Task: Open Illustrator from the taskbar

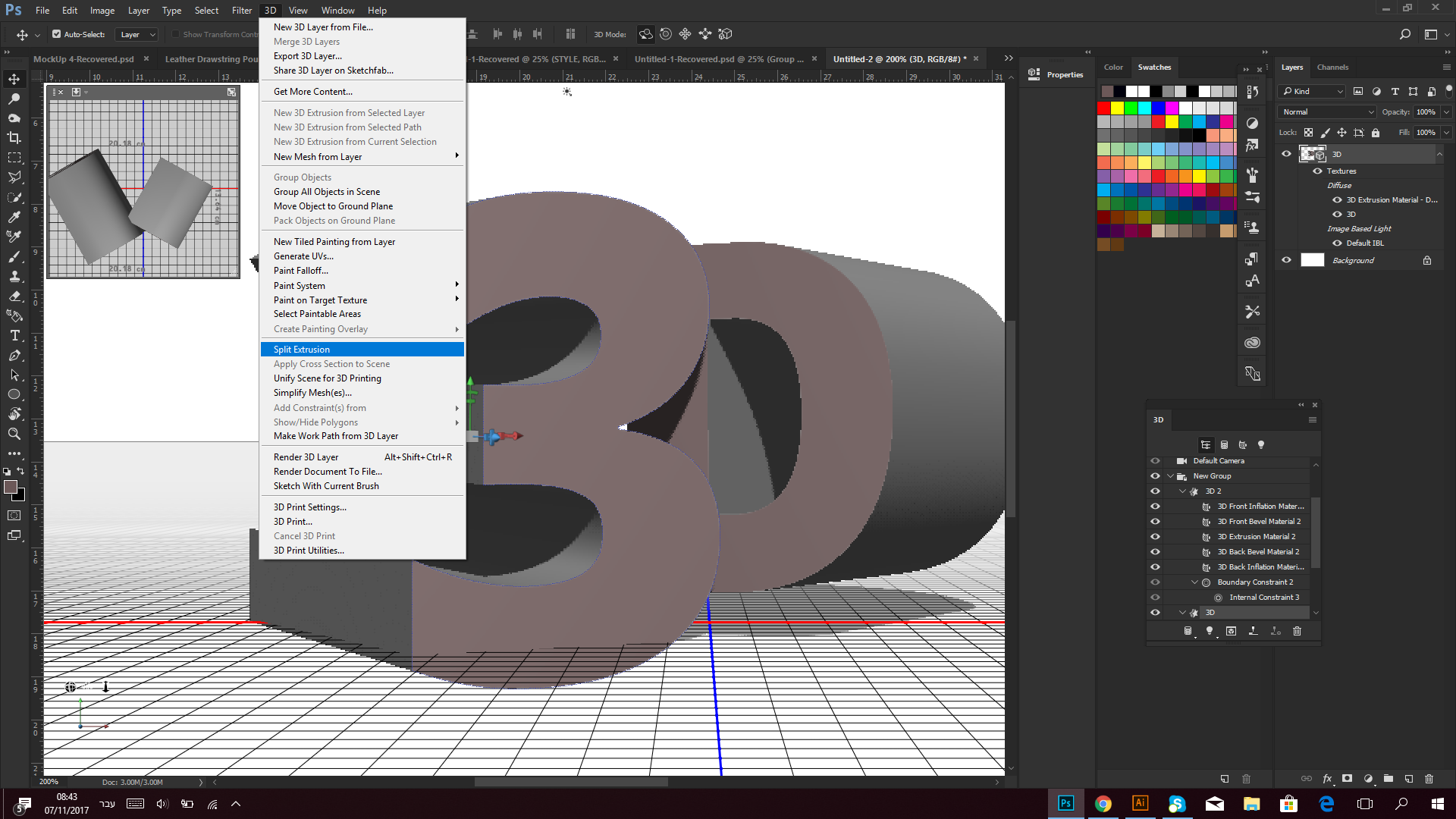Action: (x=1140, y=804)
